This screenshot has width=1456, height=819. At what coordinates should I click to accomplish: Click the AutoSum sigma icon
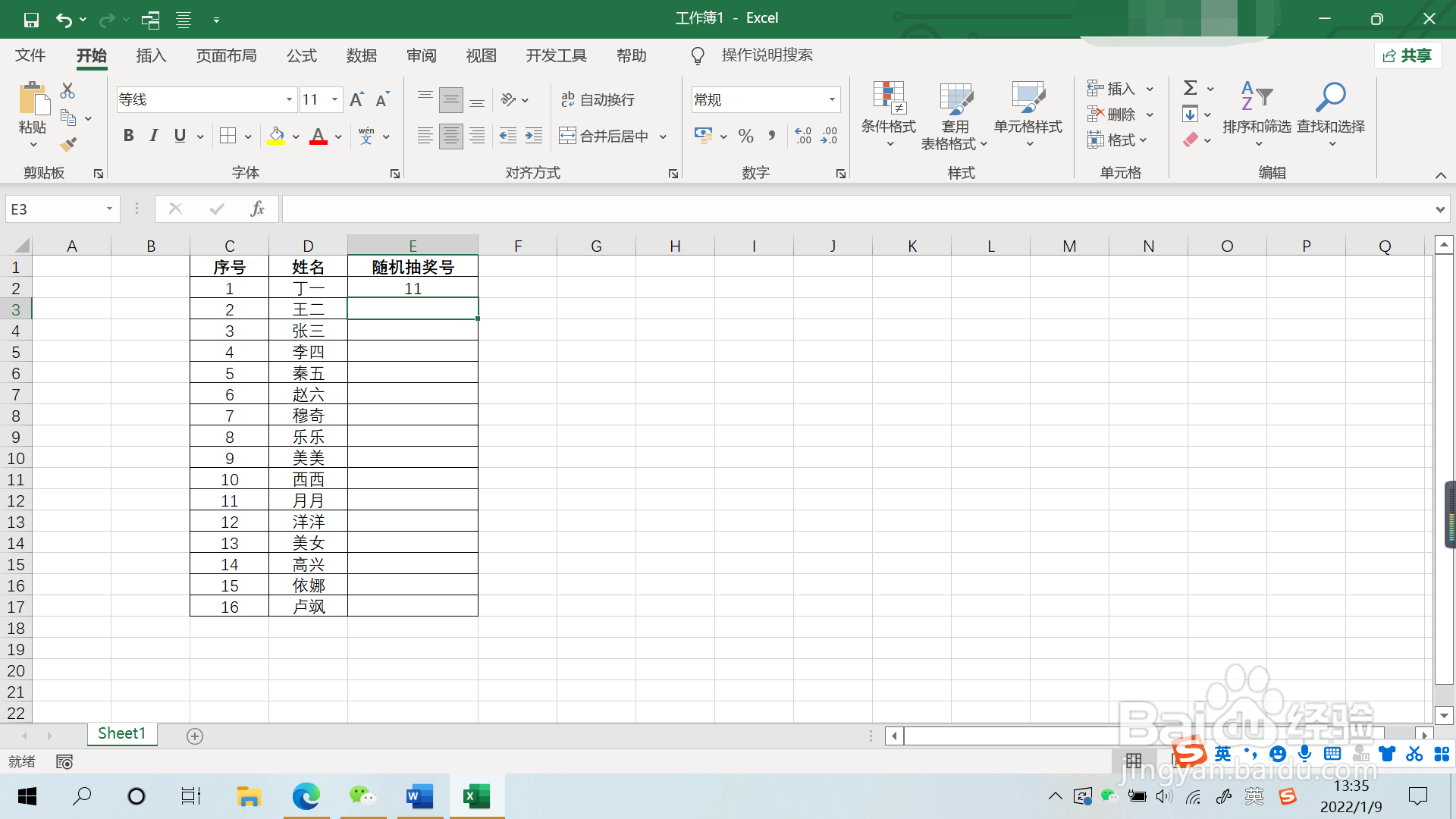pyautogui.click(x=1191, y=88)
